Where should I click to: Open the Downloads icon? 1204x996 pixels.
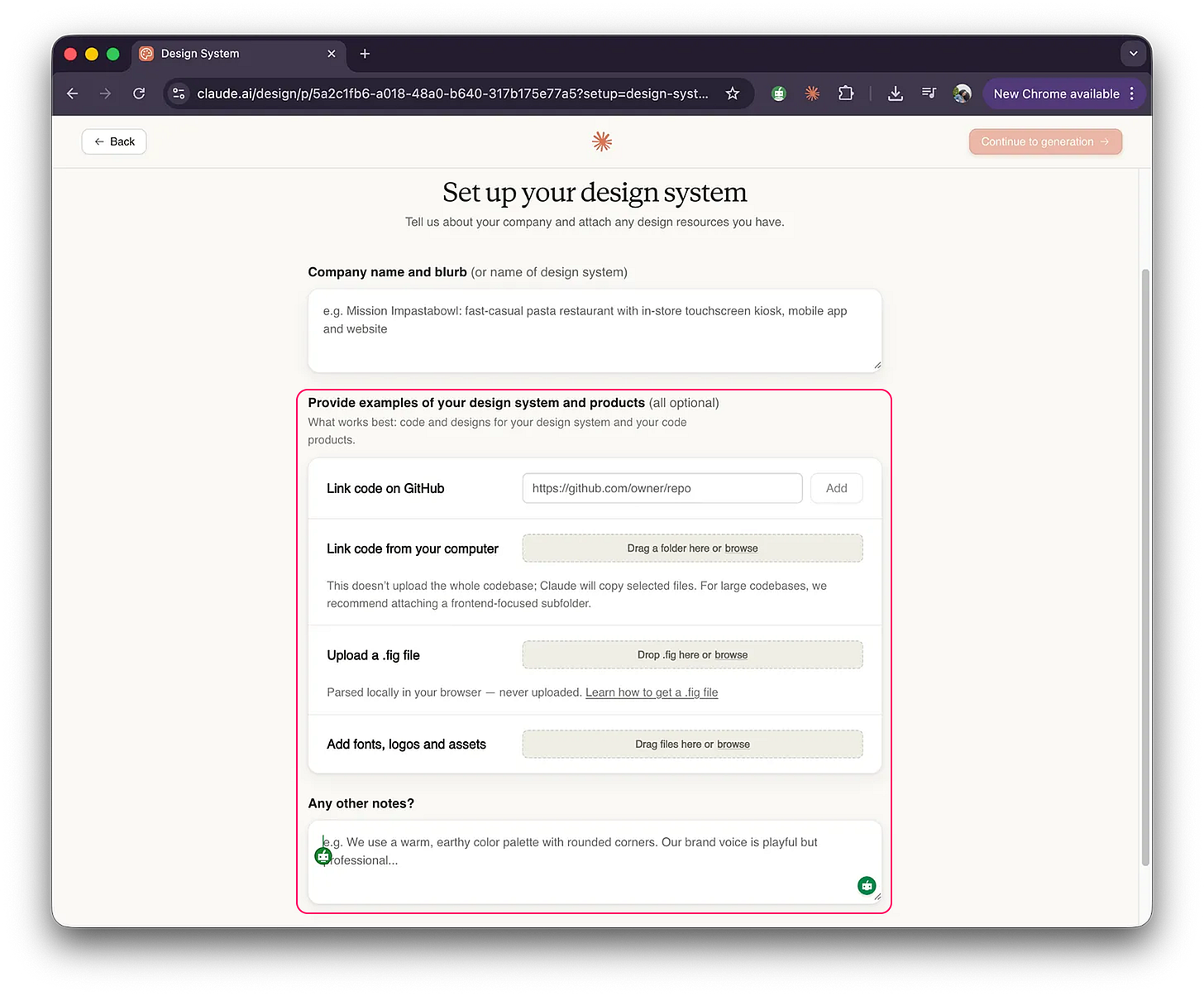895,93
